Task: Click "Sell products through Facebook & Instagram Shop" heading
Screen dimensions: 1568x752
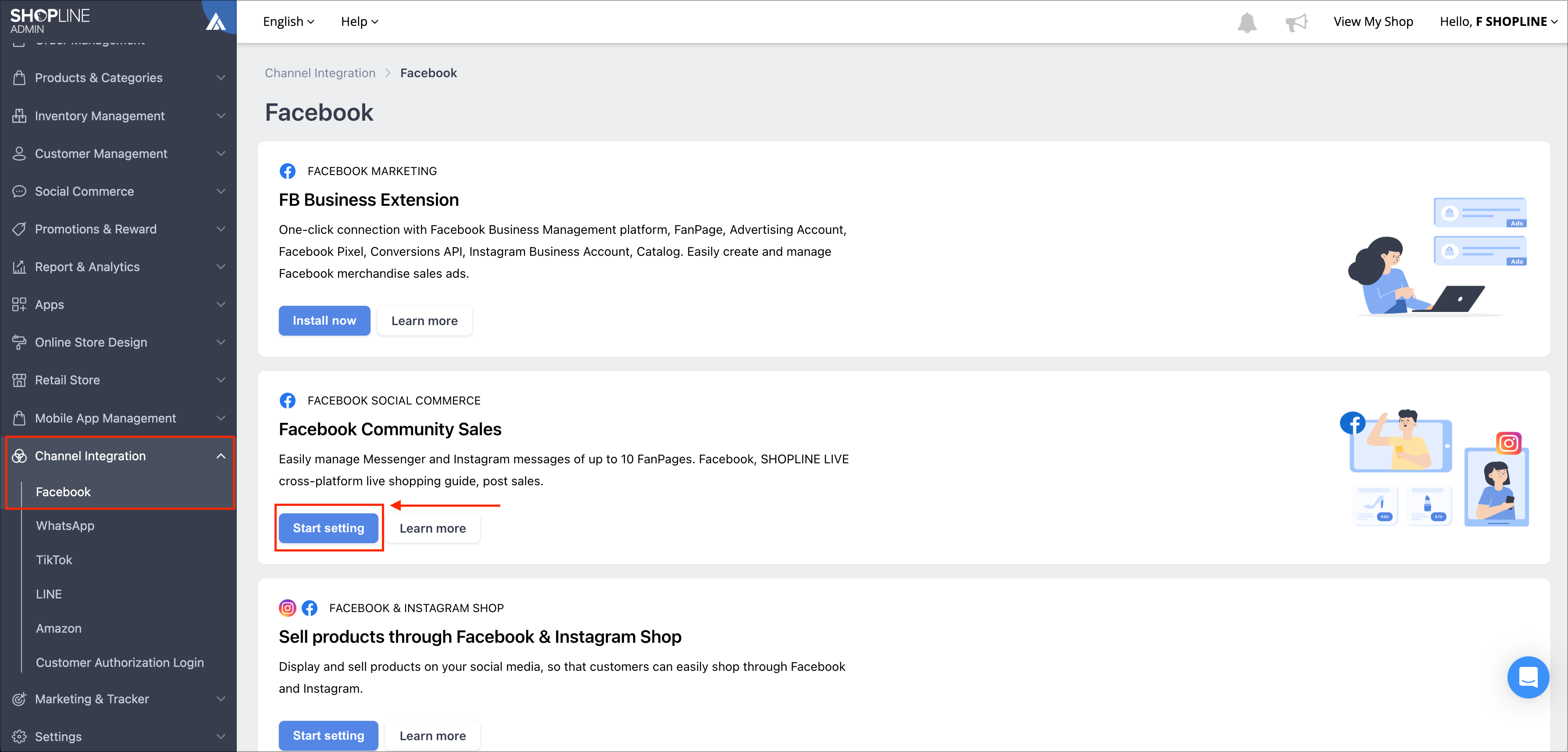Action: coord(480,637)
